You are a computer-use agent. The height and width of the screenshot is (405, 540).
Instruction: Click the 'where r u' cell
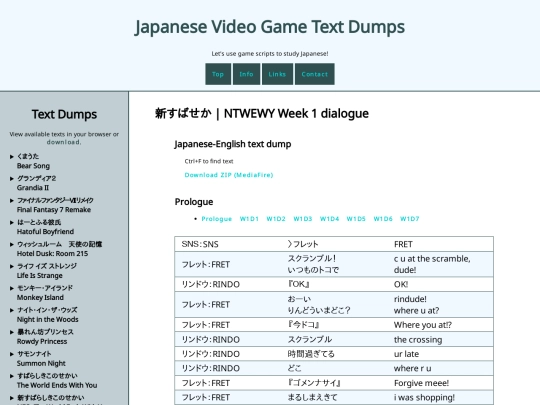pyautogui.click(x=440, y=368)
